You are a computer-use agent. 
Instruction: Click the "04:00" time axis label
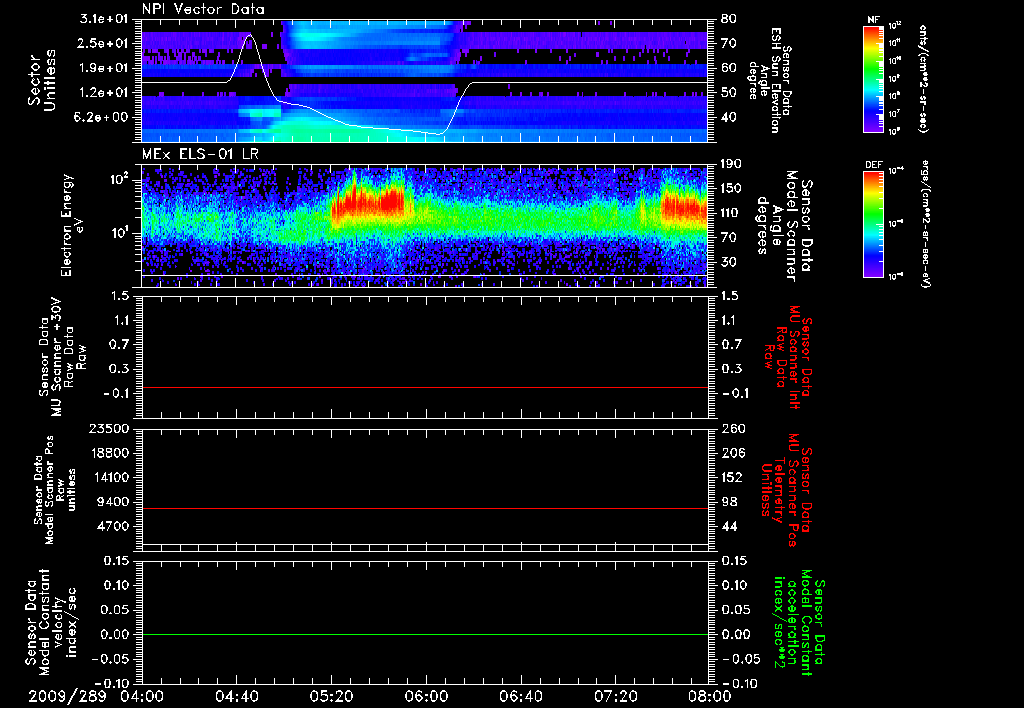coord(142,696)
